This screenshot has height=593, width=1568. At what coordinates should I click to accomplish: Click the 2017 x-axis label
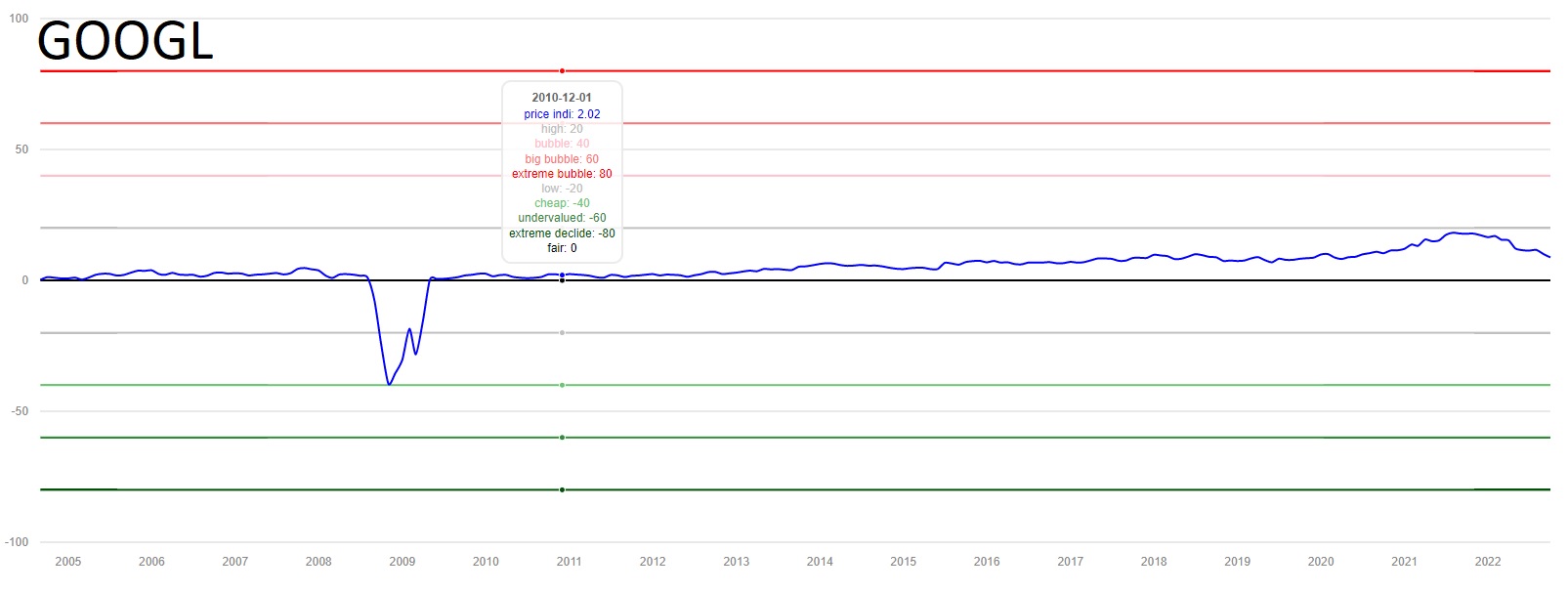pyautogui.click(x=1071, y=562)
